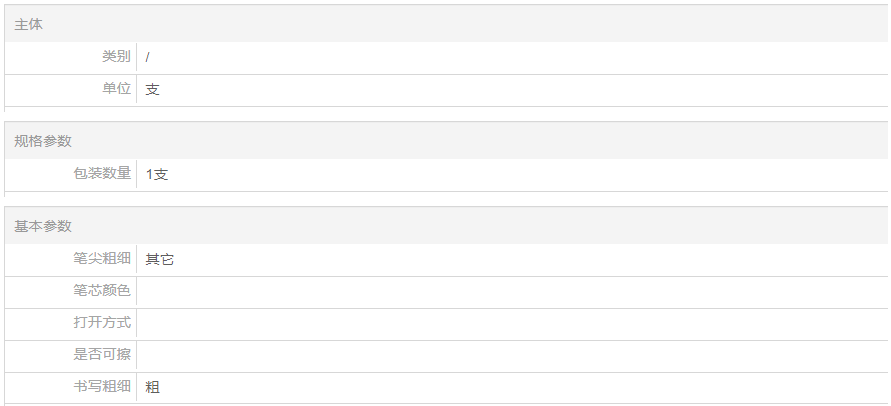Click the 规格参数 section header
The height and width of the screenshot is (406, 891).
coord(43,141)
